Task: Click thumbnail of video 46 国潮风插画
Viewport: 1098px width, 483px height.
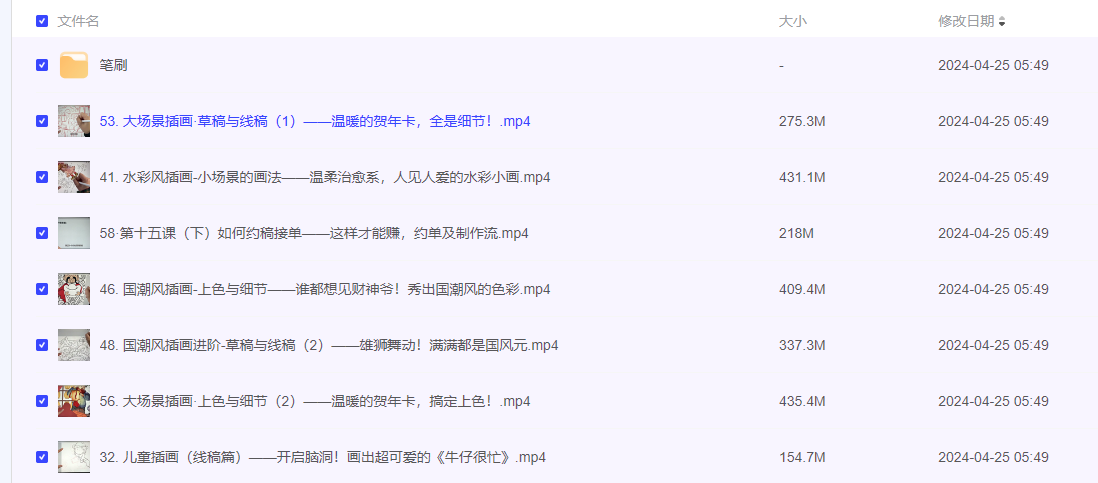Action: (74, 289)
